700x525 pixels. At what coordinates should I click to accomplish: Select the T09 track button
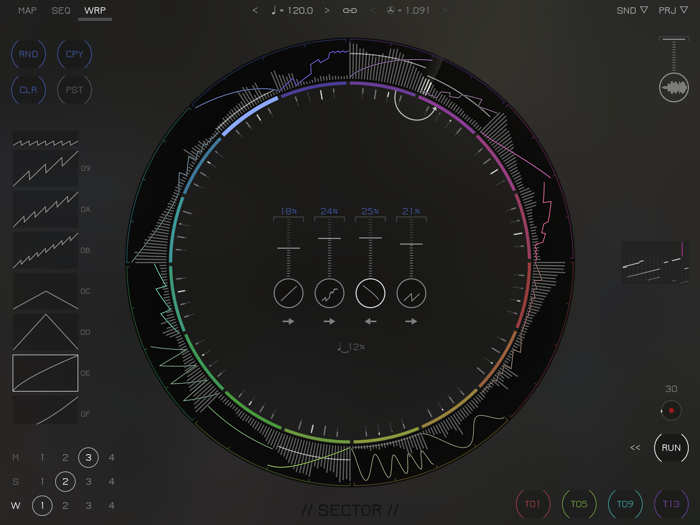coord(625,504)
